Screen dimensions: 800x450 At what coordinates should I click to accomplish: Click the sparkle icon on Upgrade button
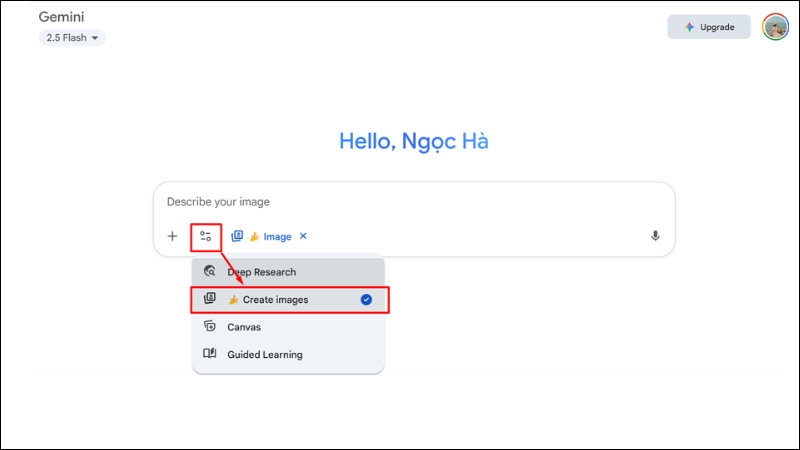click(689, 27)
